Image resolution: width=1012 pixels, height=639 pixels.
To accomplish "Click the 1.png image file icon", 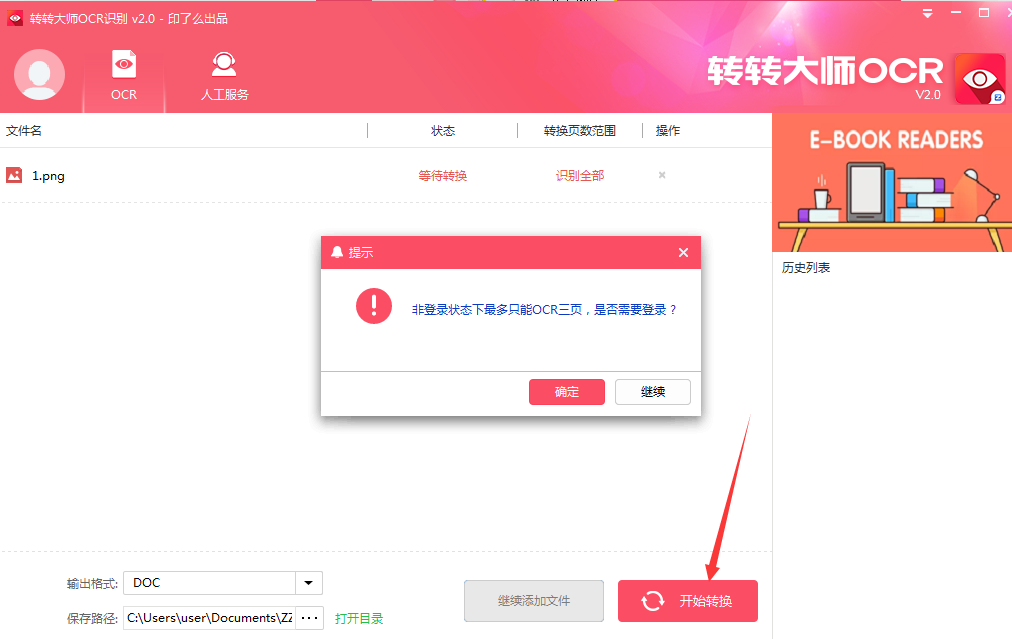I will [17, 175].
